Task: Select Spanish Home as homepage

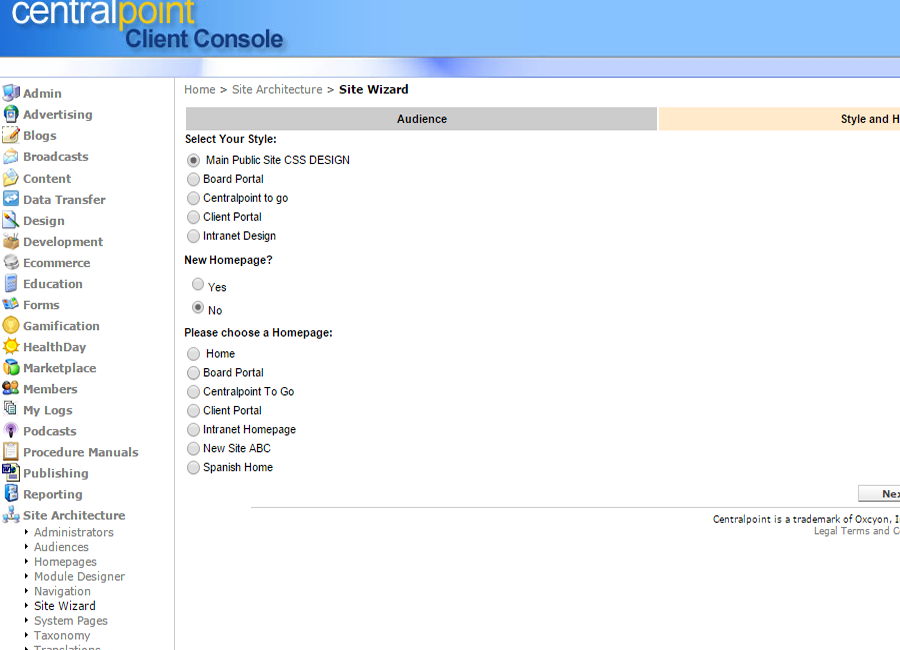Action: tap(194, 467)
